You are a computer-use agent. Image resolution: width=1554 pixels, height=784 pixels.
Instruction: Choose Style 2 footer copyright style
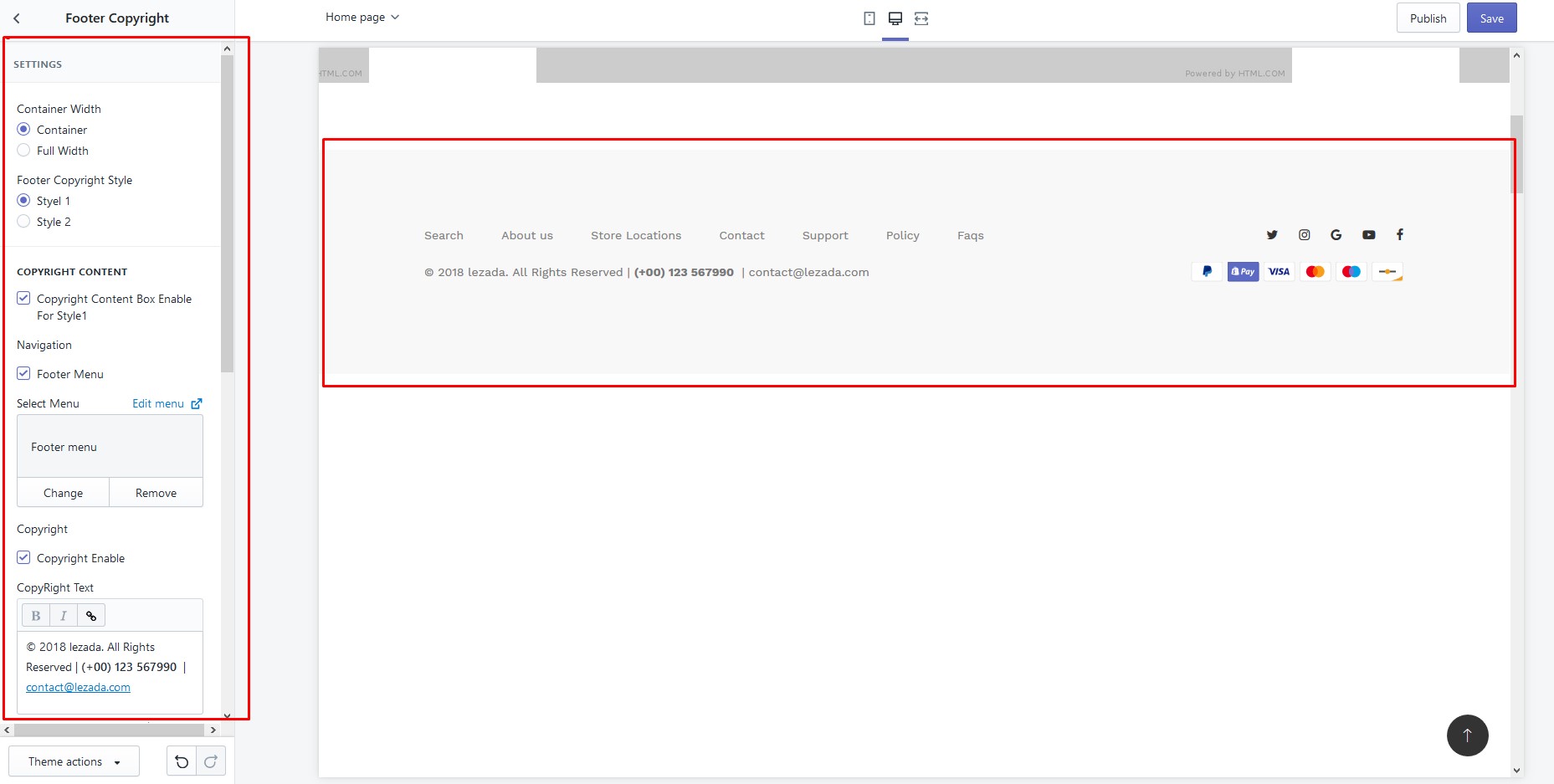coord(23,222)
